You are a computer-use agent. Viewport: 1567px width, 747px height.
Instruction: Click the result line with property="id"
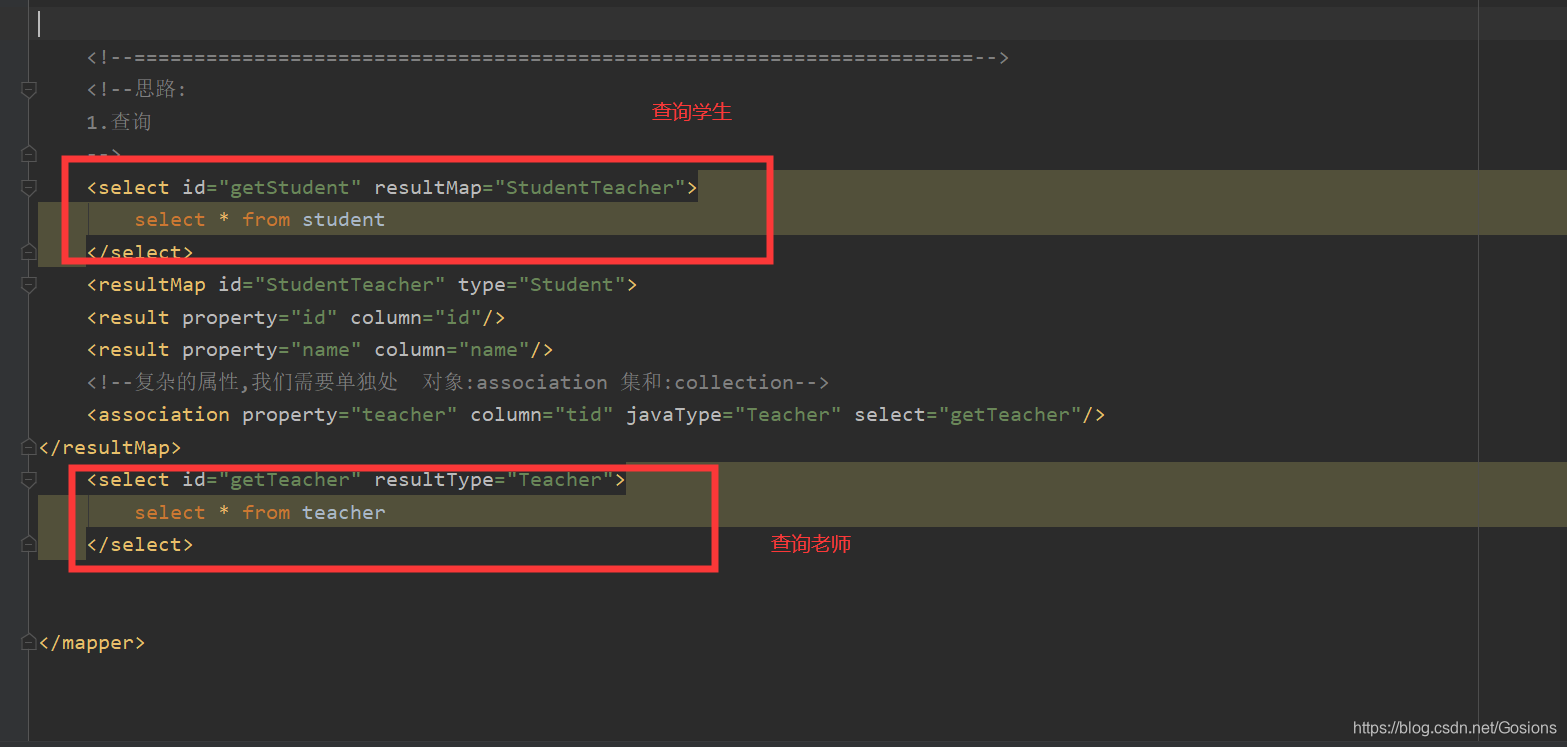point(296,317)
